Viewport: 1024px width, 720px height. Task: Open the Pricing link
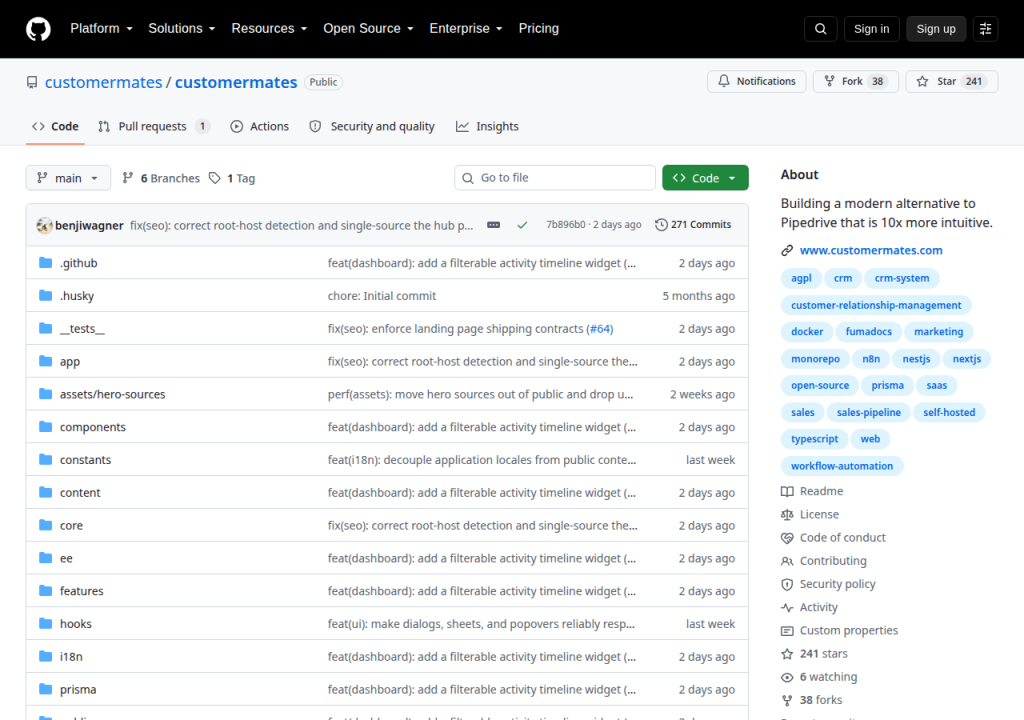coord(539,29)
